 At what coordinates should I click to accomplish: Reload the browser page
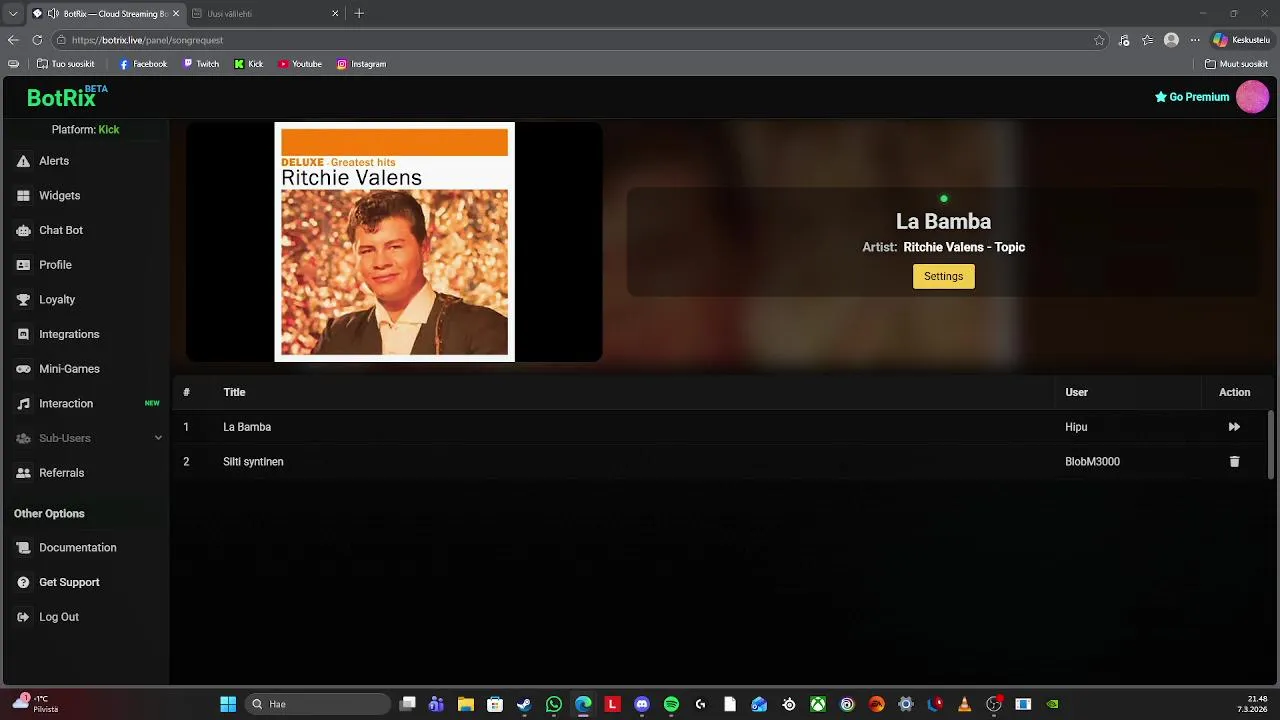pyautogui.click(x=37, y=40)
